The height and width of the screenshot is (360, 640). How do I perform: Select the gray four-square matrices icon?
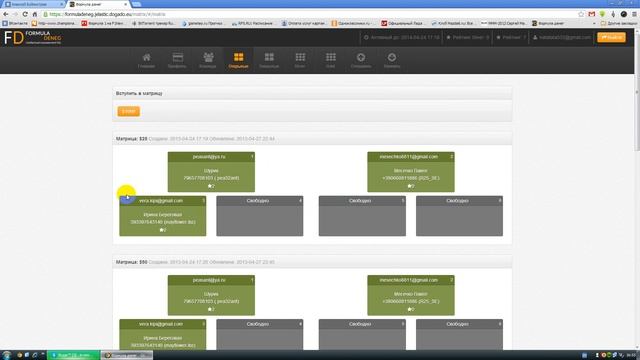269,60
